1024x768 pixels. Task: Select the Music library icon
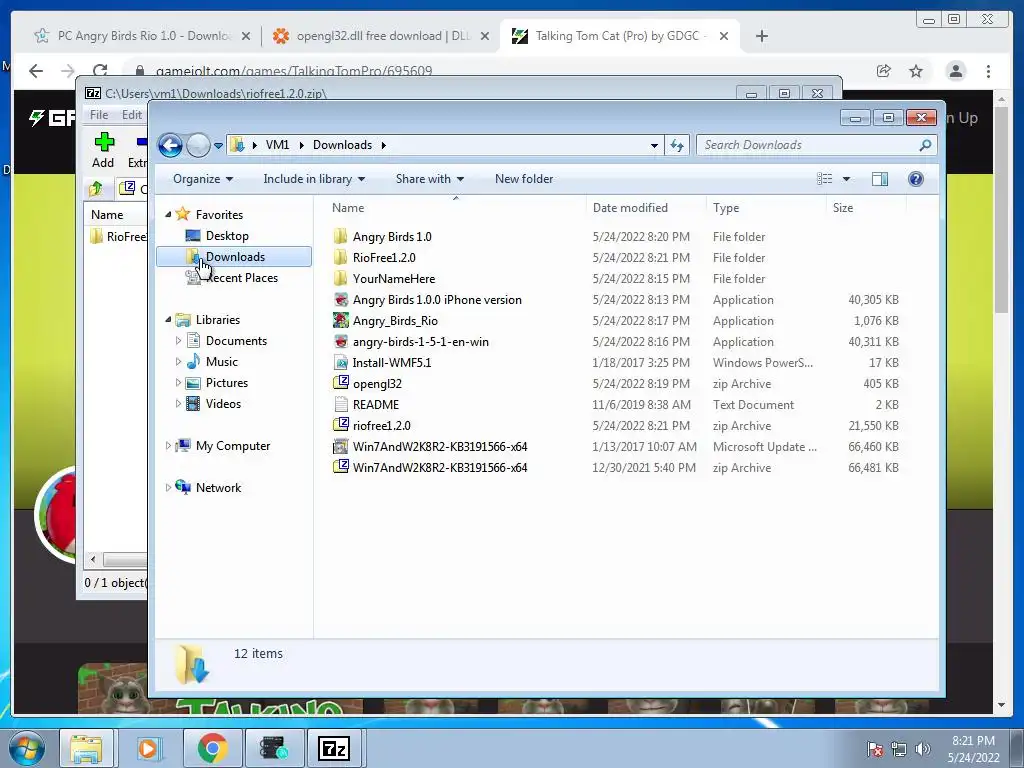tap(193, 361)
